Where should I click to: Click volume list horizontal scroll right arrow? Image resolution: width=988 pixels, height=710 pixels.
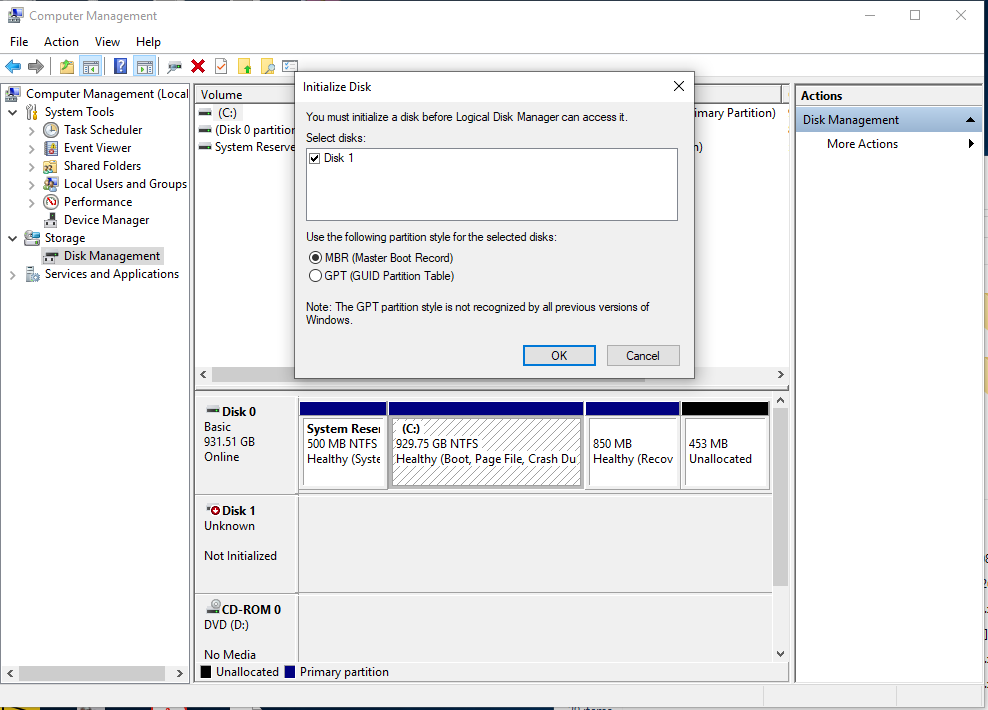pyautogui.click(x=780, y=374)
